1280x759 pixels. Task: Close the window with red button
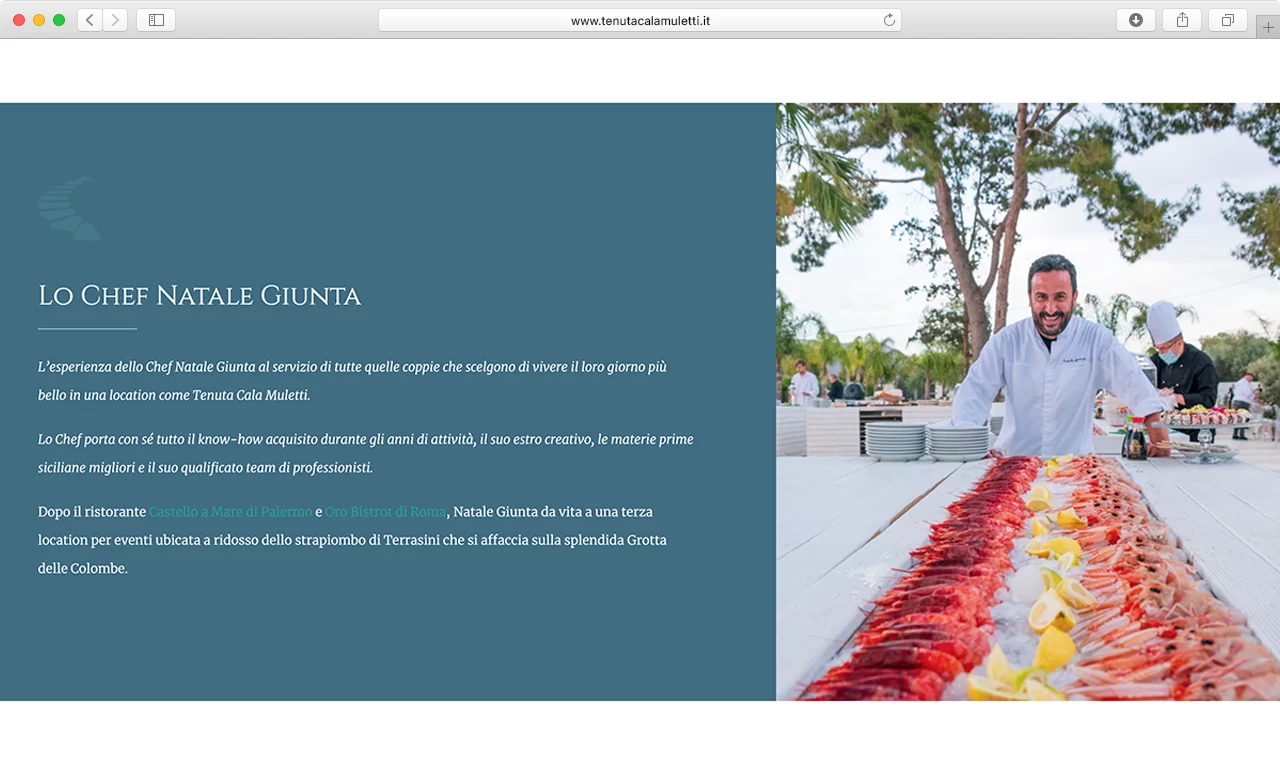tap(19, 20)
